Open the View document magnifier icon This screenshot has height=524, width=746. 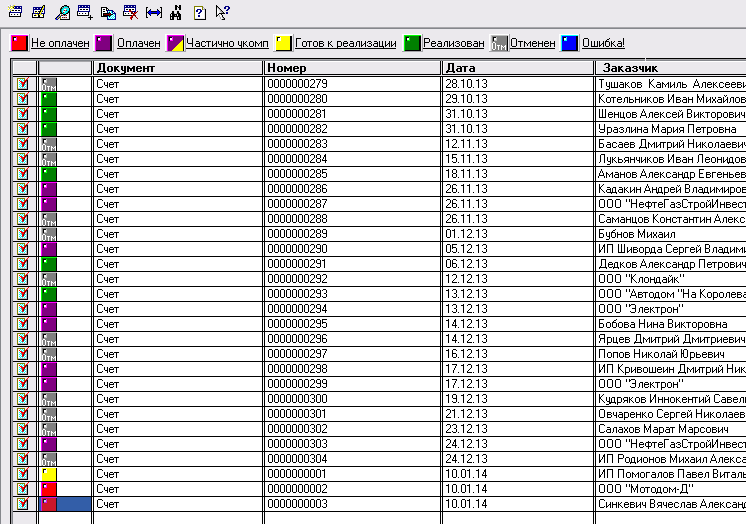(62, 12)
